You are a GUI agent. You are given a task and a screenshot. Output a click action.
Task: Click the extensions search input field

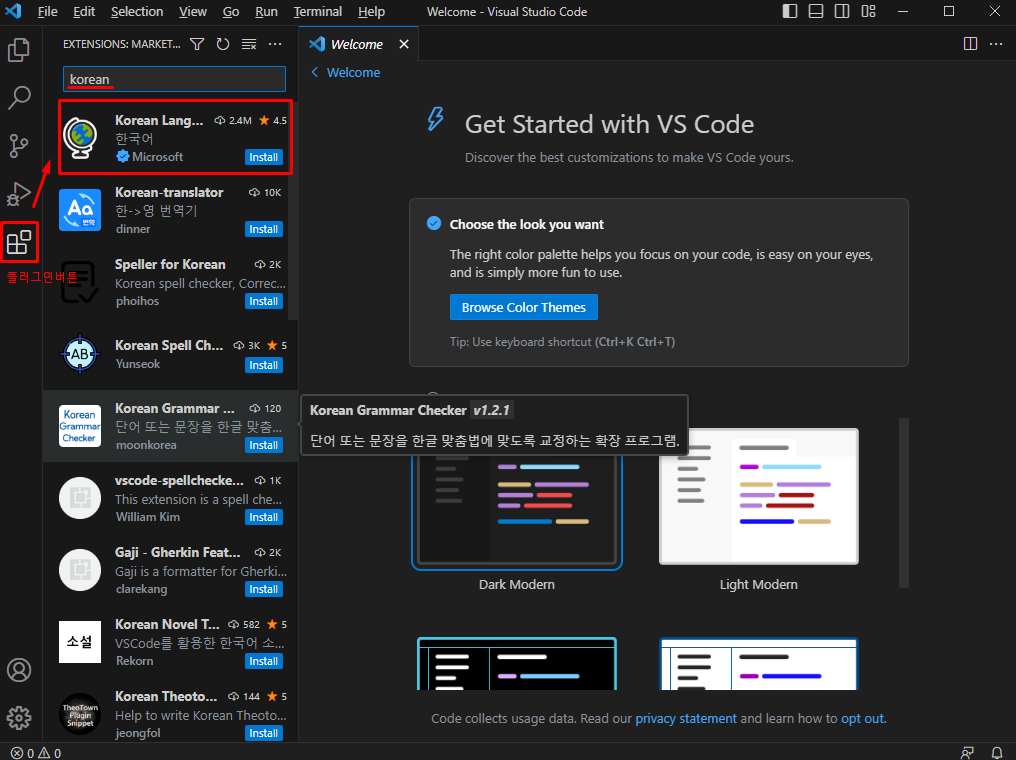[x=174, y=79]
